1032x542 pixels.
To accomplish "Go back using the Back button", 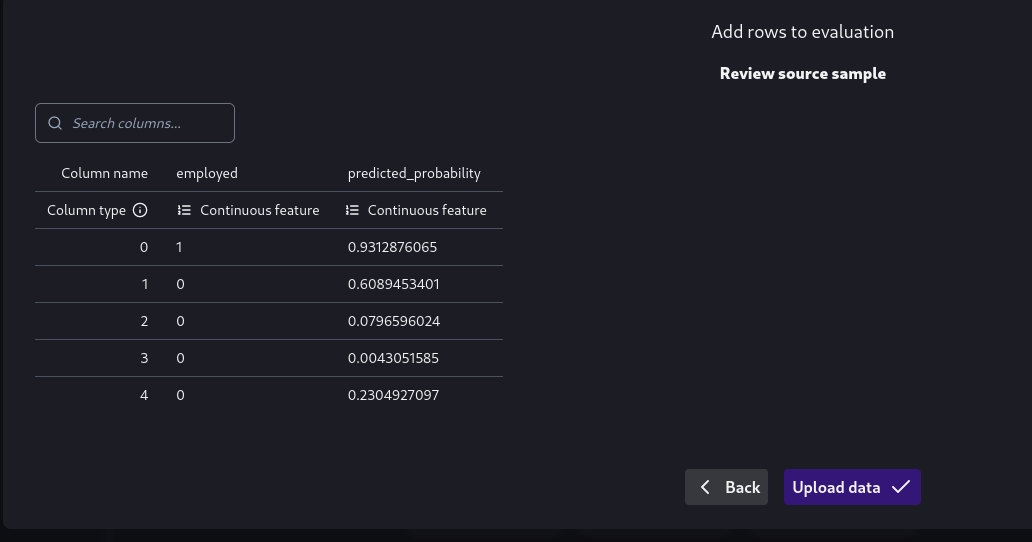I will [x=726, y=487].
